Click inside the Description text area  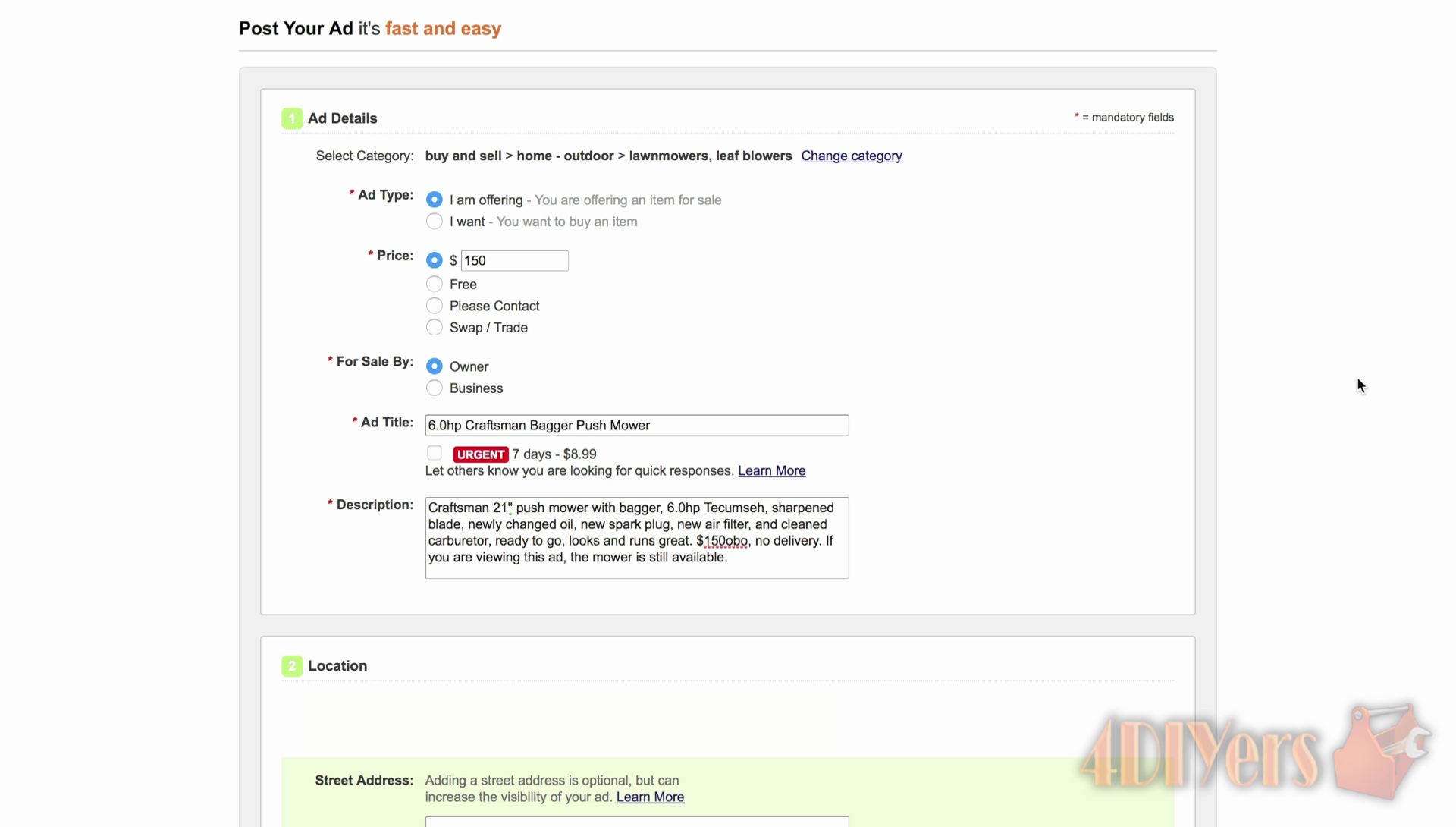coord(636,538)
